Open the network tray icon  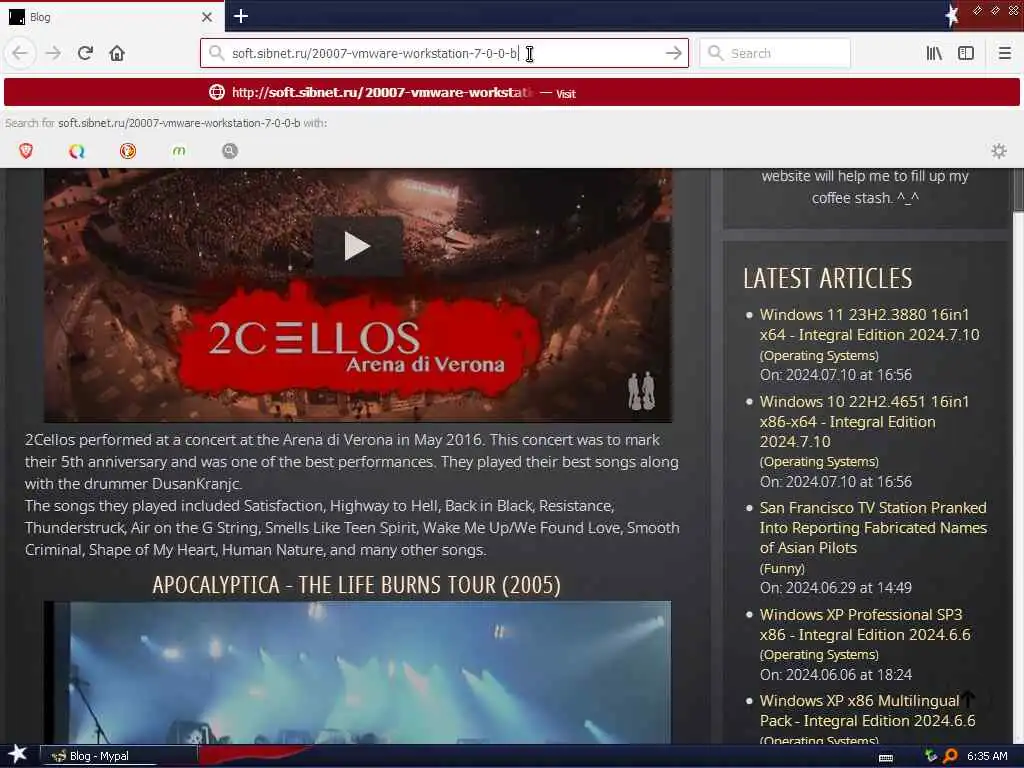click(x=931, y=756)
